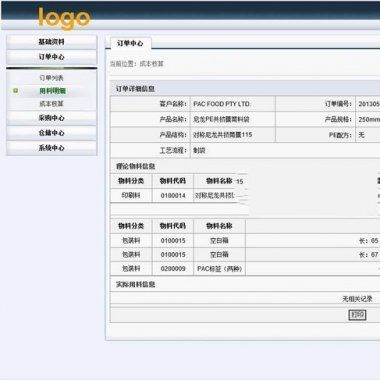The height and width of the screenshot is (380, 380).
Task: Select 用料明细 in the sidebar
Action: [x=52, y=91]
